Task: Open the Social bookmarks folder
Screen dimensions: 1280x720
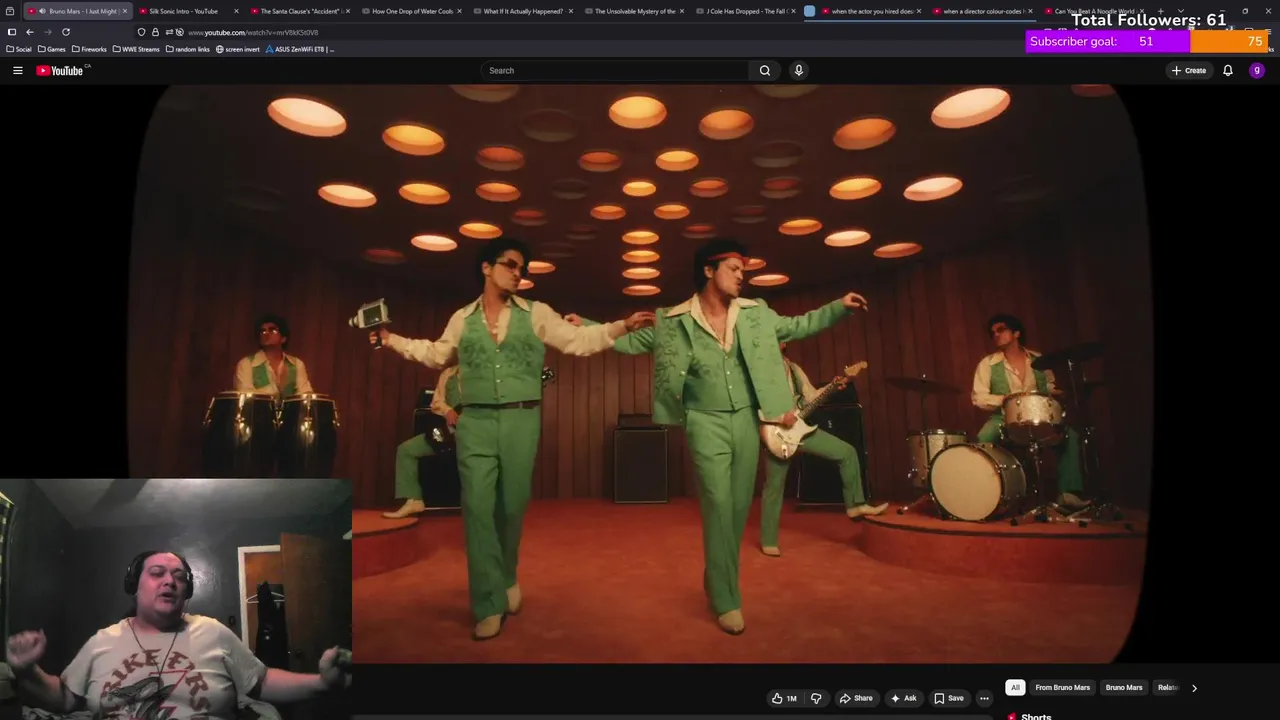Action: coord(19,49)
